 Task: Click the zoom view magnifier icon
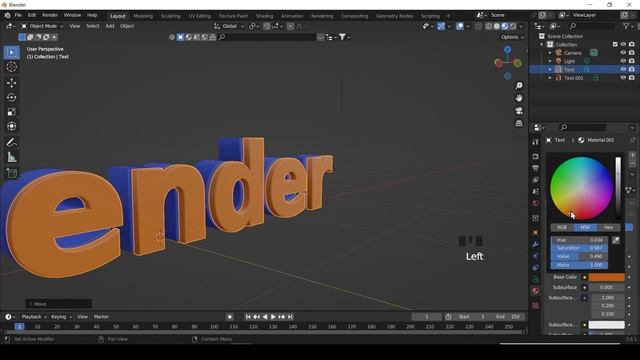click(519, 86)
